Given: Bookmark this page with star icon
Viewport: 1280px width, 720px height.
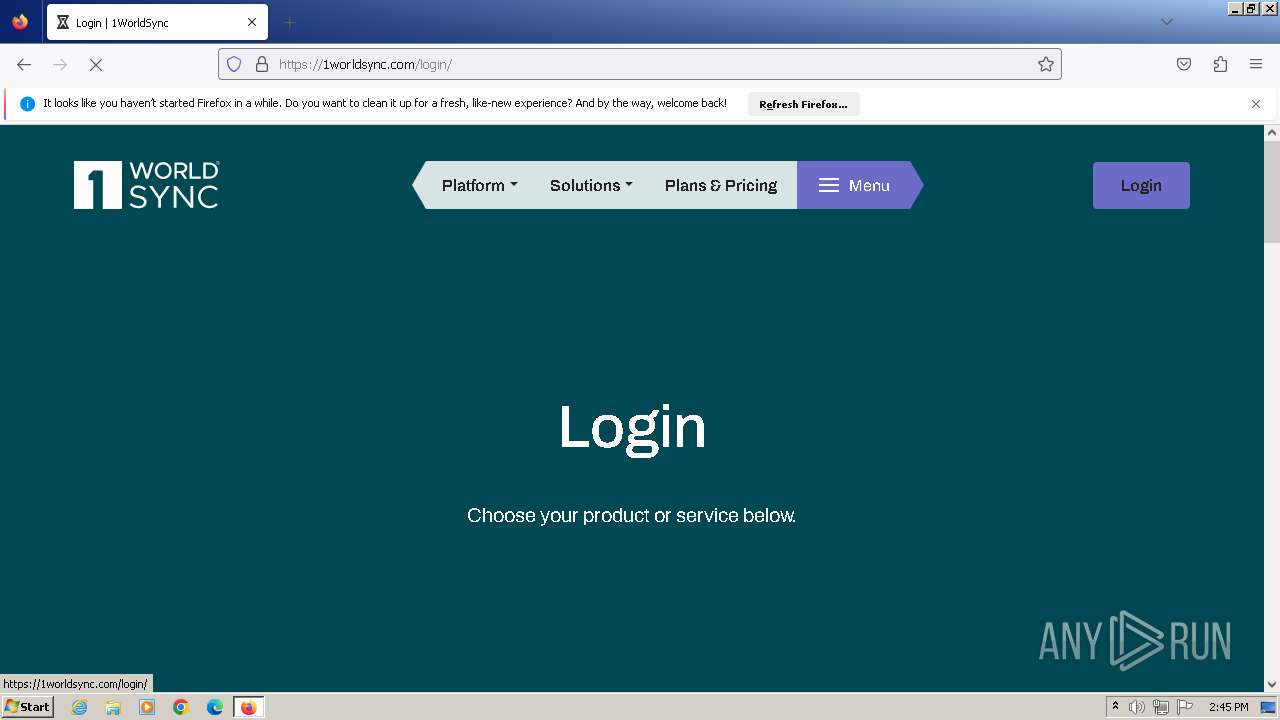Looking at the screenshot, I should [x=1046, y=64].
